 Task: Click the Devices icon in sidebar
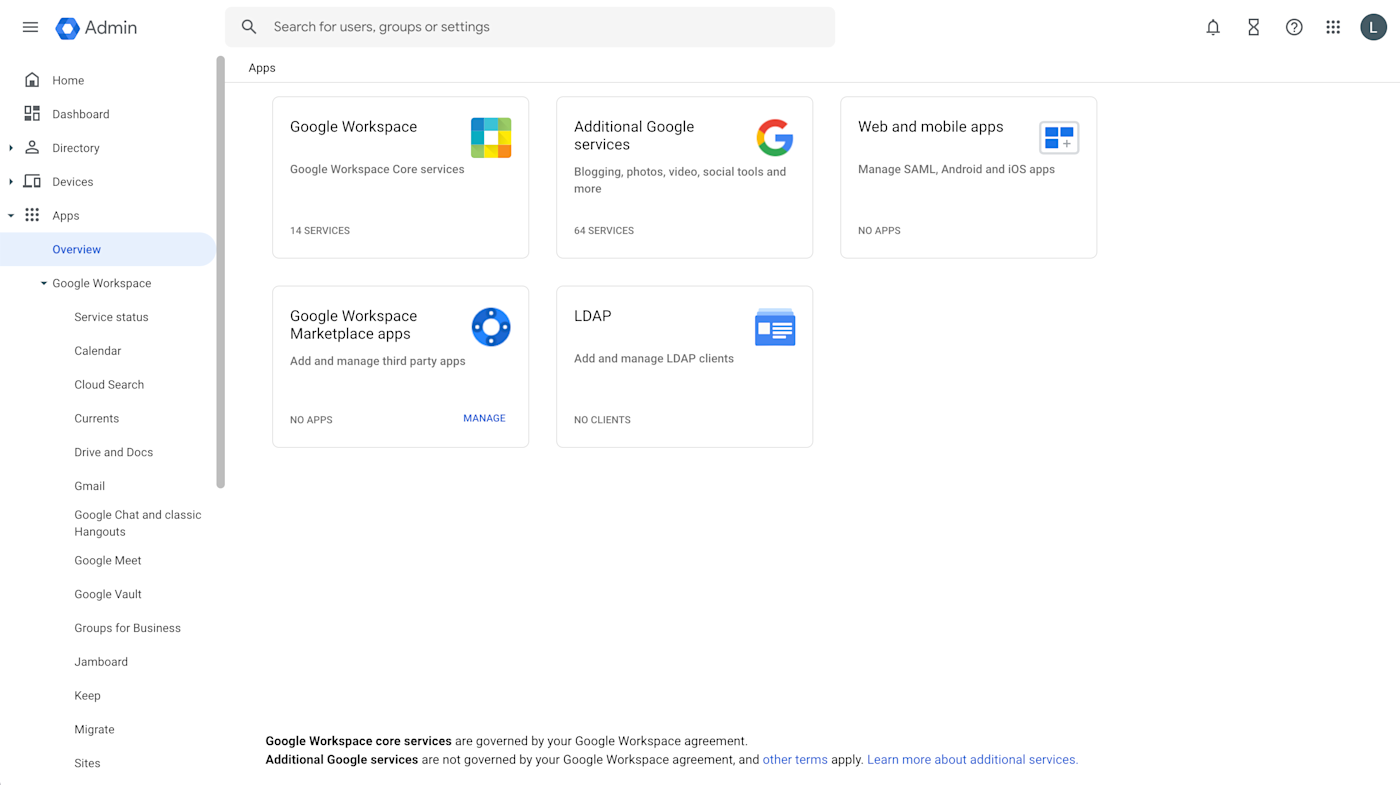[32, 182]
